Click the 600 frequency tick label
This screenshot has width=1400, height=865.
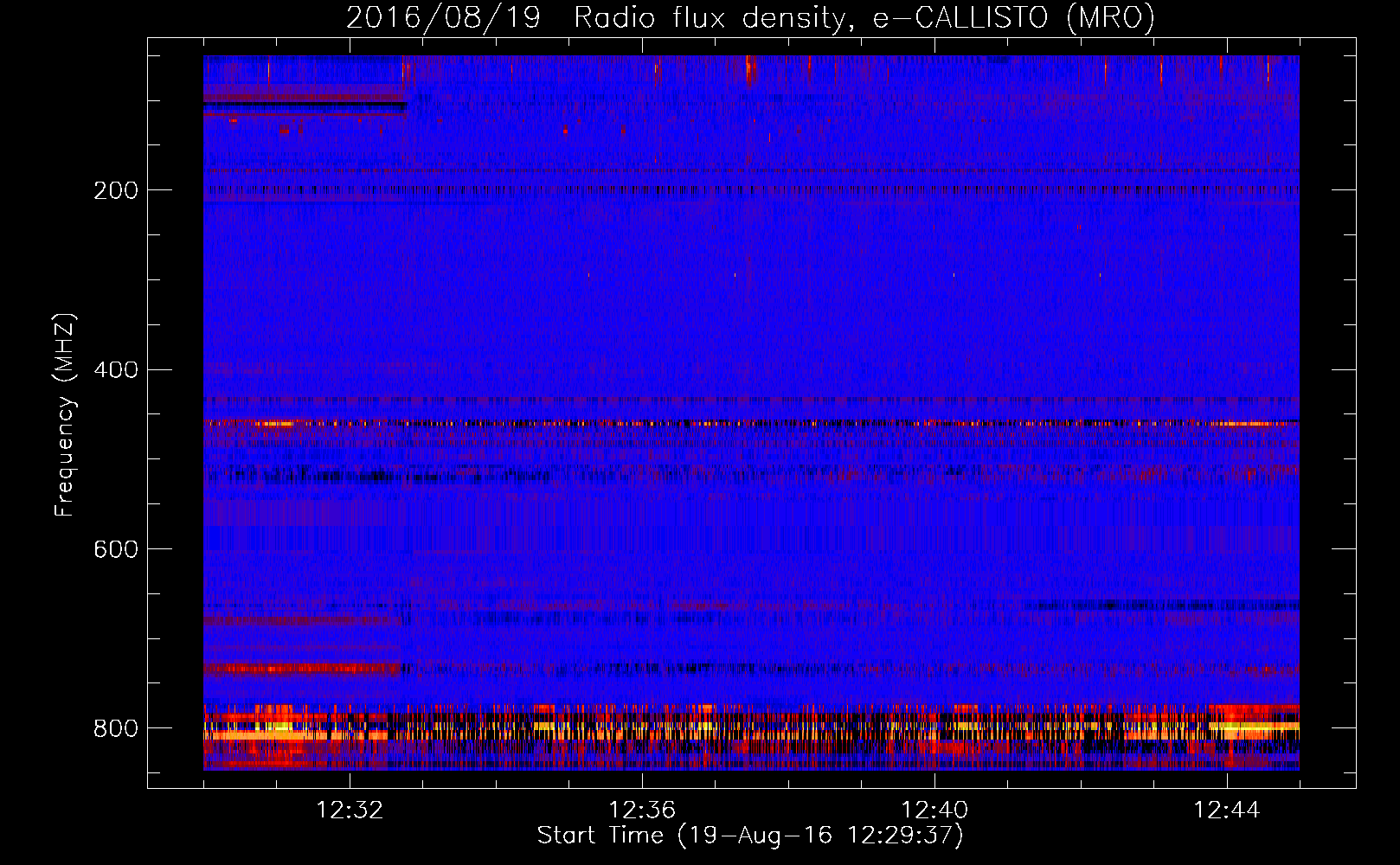point(116,549)
